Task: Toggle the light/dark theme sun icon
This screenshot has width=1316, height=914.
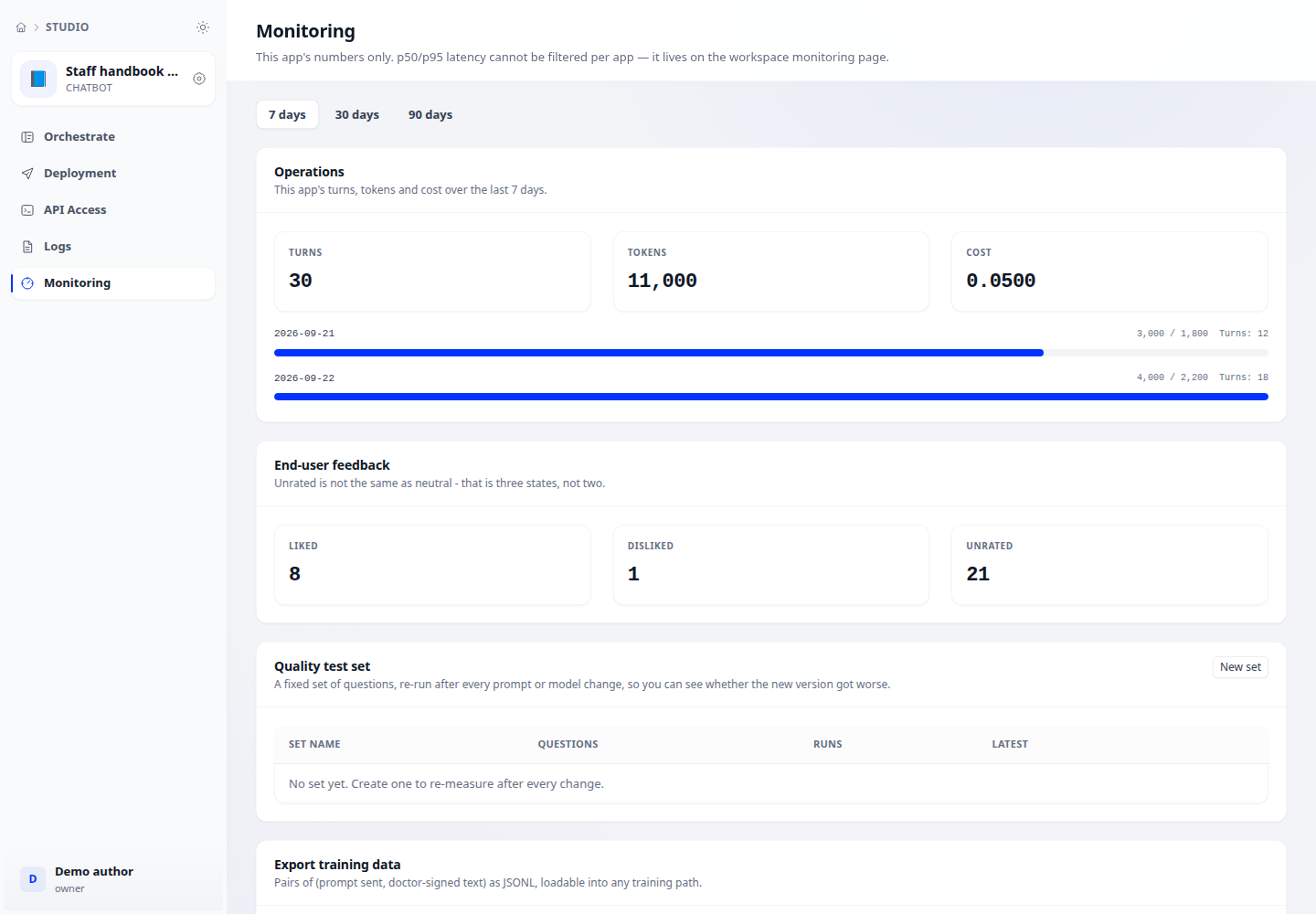Action: coord(203,27)
